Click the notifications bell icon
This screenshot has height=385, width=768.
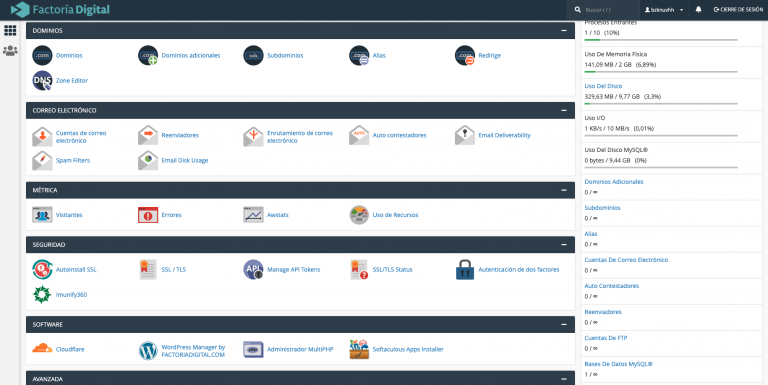tap(698, 9)
